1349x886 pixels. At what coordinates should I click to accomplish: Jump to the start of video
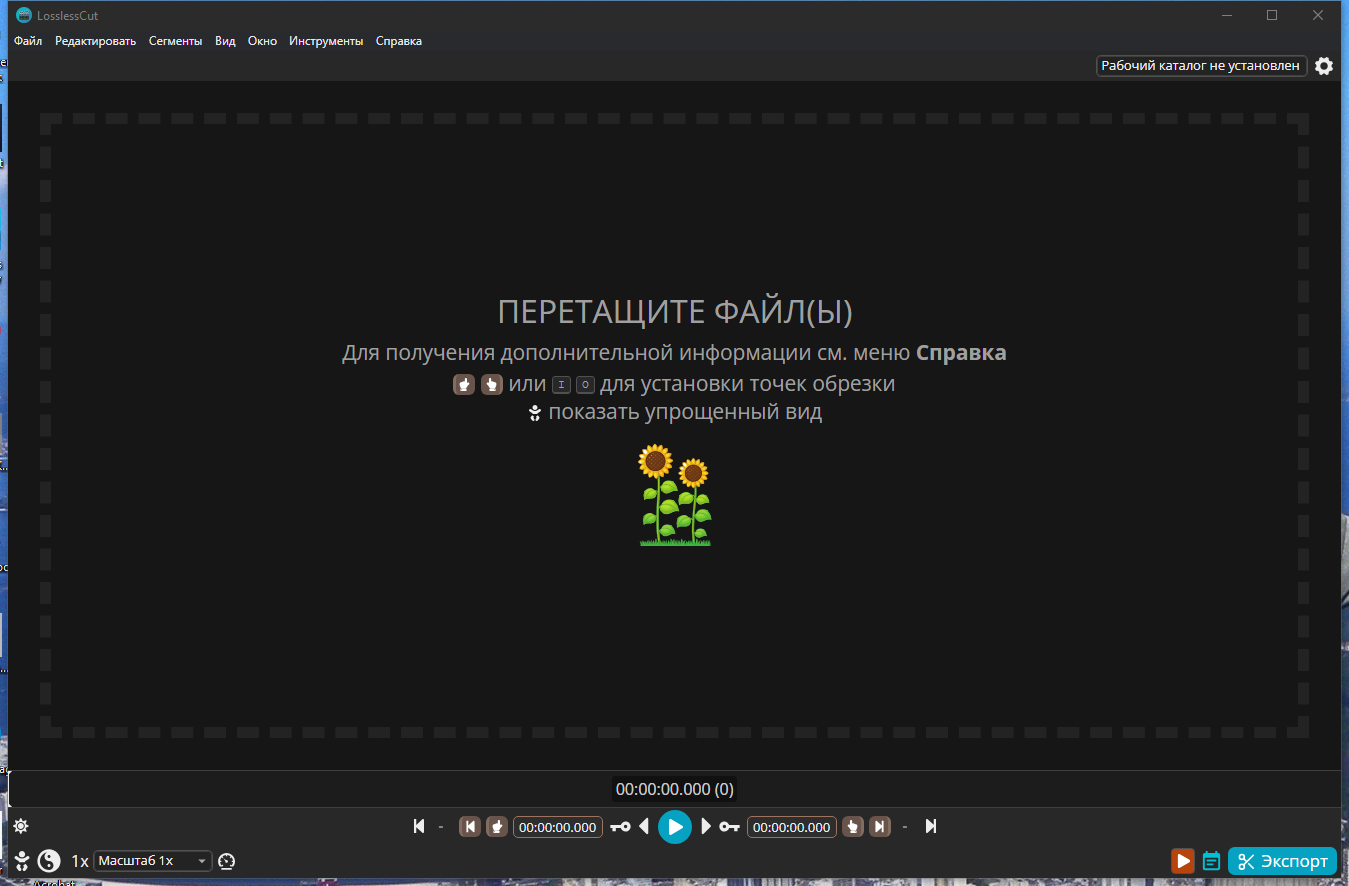pos(419,827)
